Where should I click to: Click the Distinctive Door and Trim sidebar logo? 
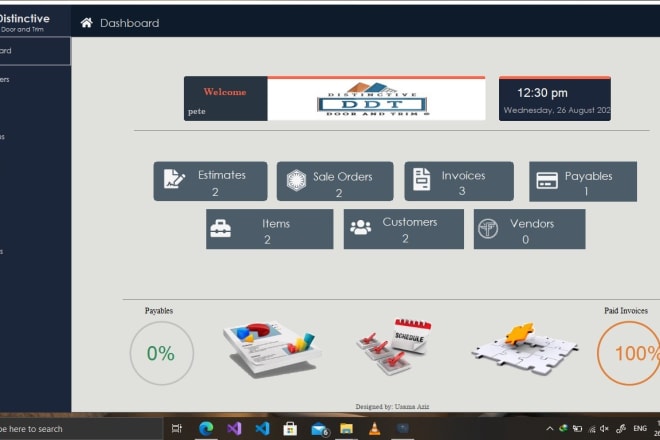click(25, 22)
